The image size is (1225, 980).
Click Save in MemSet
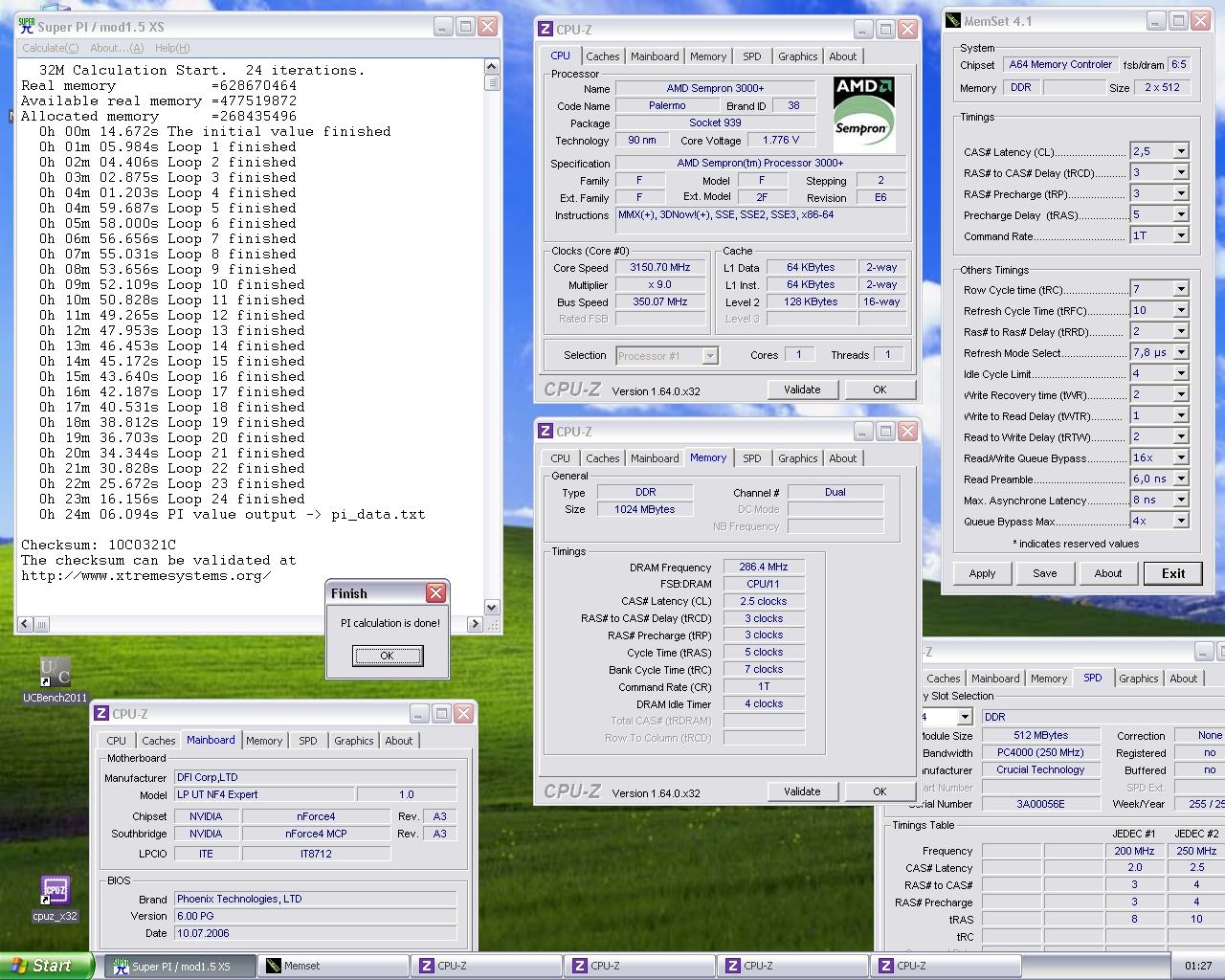[x=1044, y=573]
